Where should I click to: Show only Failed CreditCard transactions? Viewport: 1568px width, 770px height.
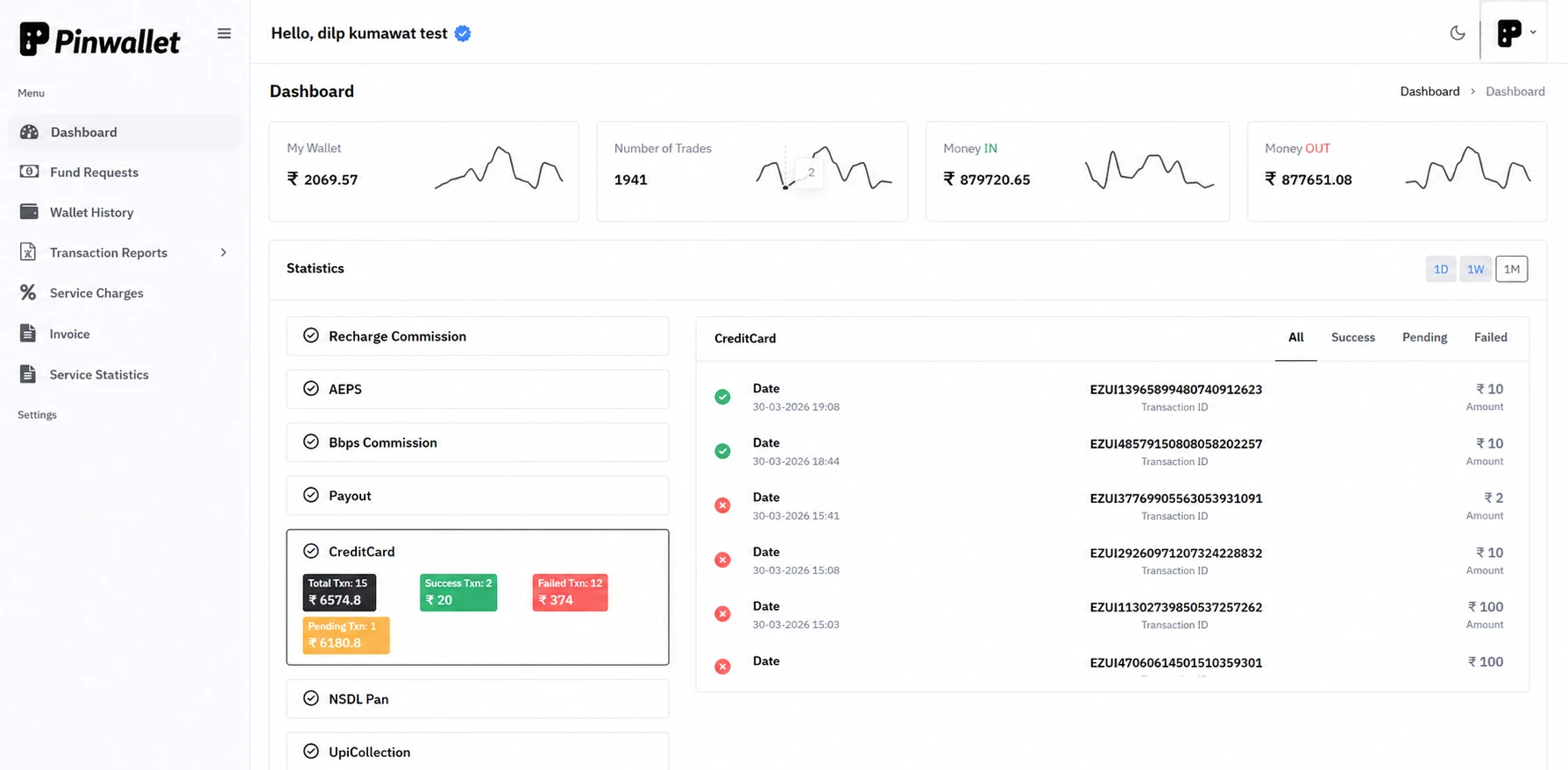(x=1490, y=337)
